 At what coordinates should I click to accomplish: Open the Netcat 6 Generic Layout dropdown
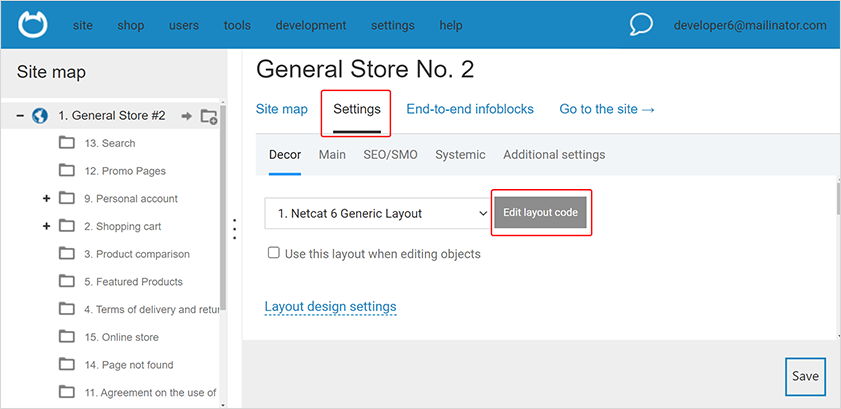378,213
